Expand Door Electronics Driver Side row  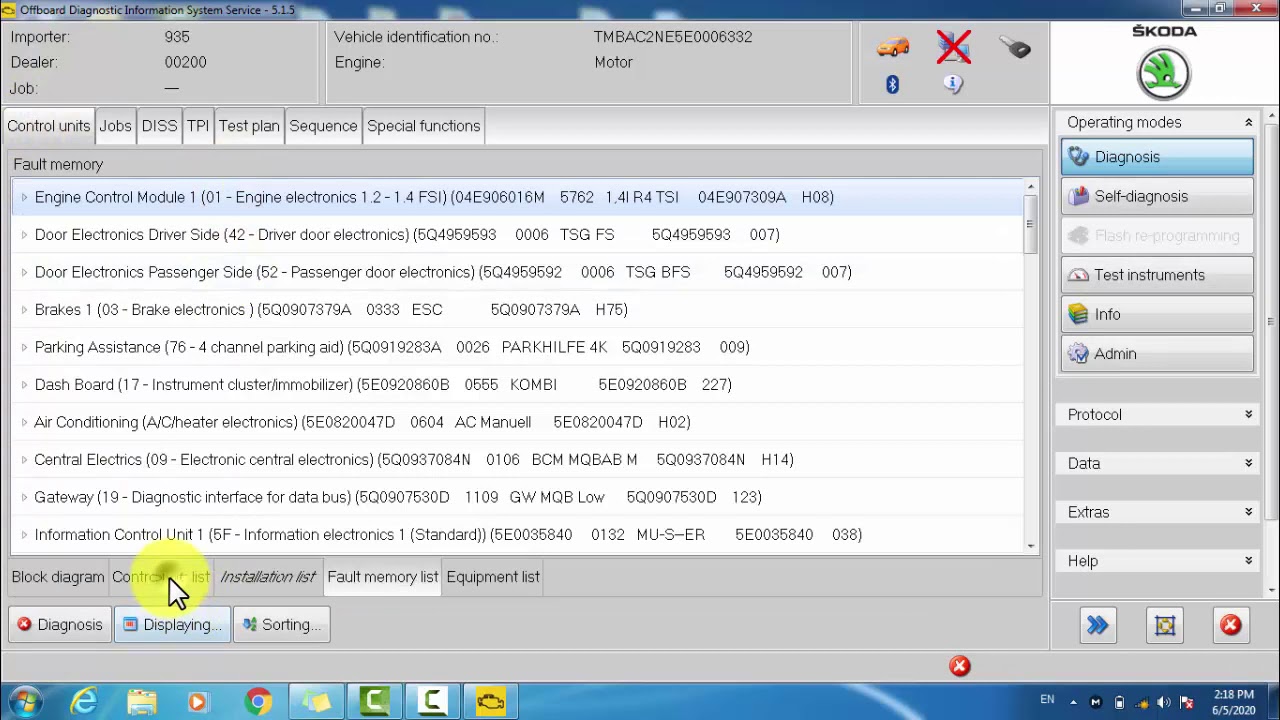[24, 235]
